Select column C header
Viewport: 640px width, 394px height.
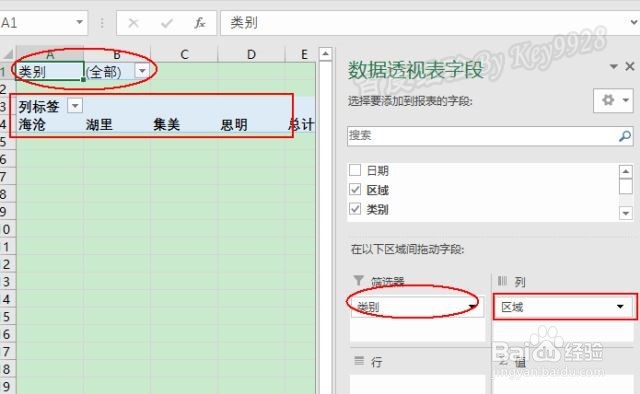[x=184, y=54]
